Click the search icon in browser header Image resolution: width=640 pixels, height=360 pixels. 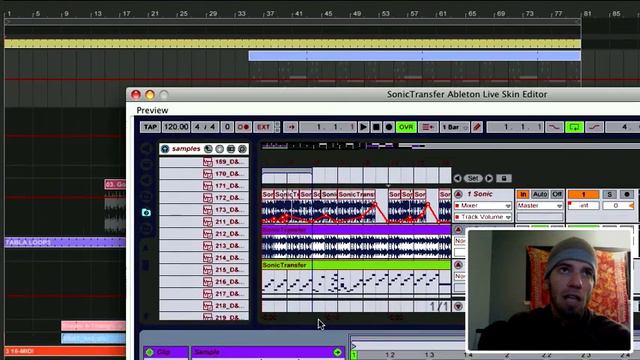click(242, 149)
